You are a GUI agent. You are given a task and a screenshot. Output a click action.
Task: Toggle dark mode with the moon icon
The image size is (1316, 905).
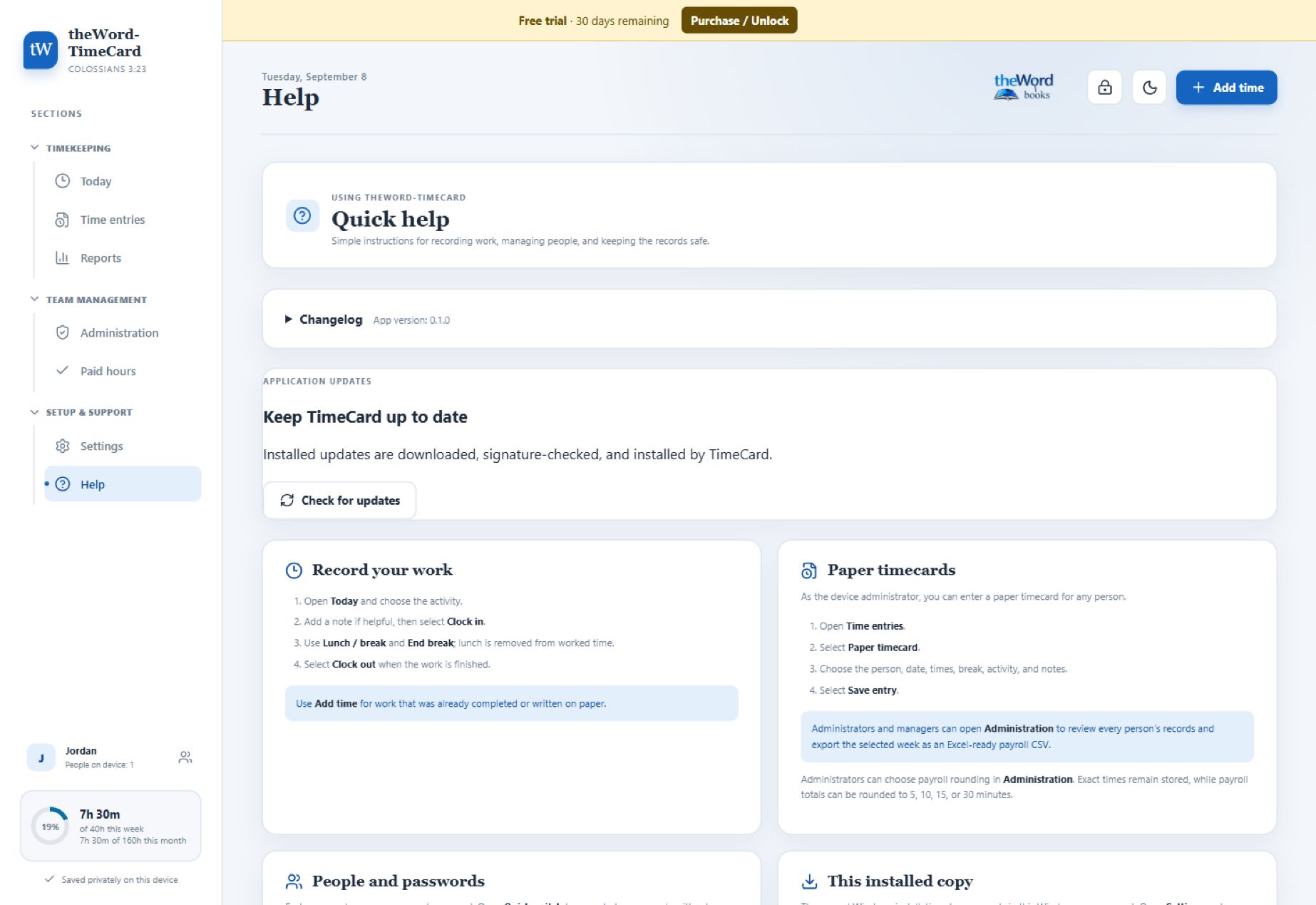pyautogui.click(x=1149, y=87)
